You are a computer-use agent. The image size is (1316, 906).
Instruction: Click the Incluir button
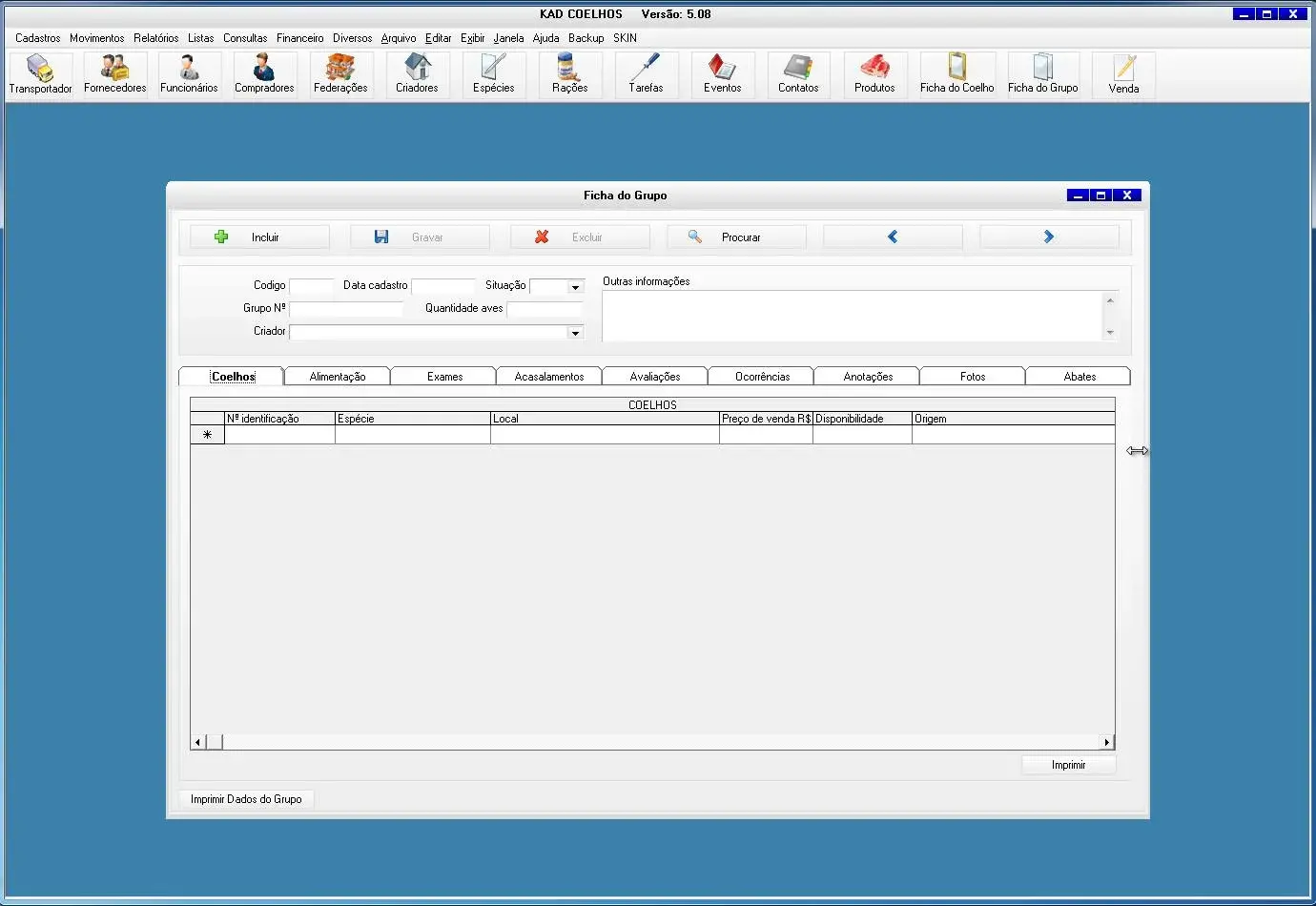click(259, 237)
